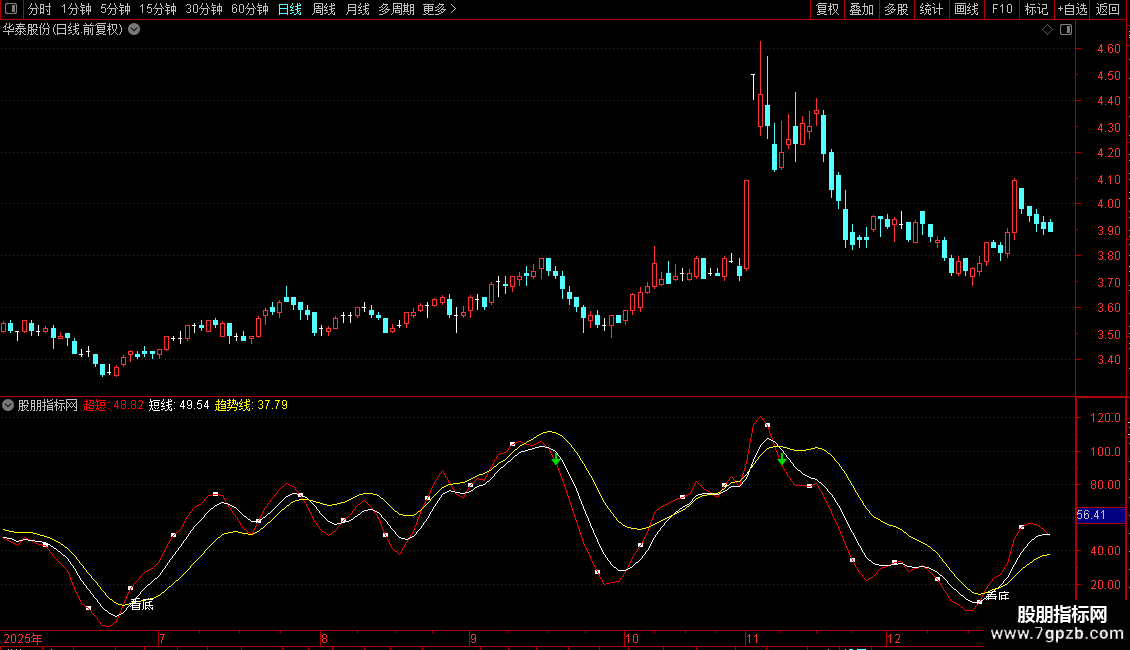
Task: Toggle the right side panel icon
Action: 1066,30
